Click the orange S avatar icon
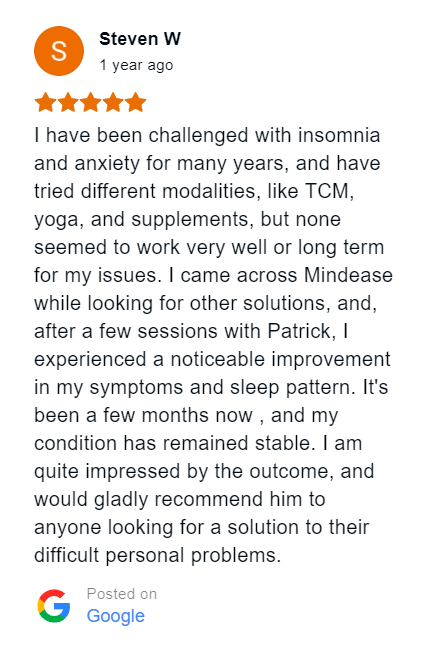The width and height of the screenshot is (433, 649). [59, 51]
